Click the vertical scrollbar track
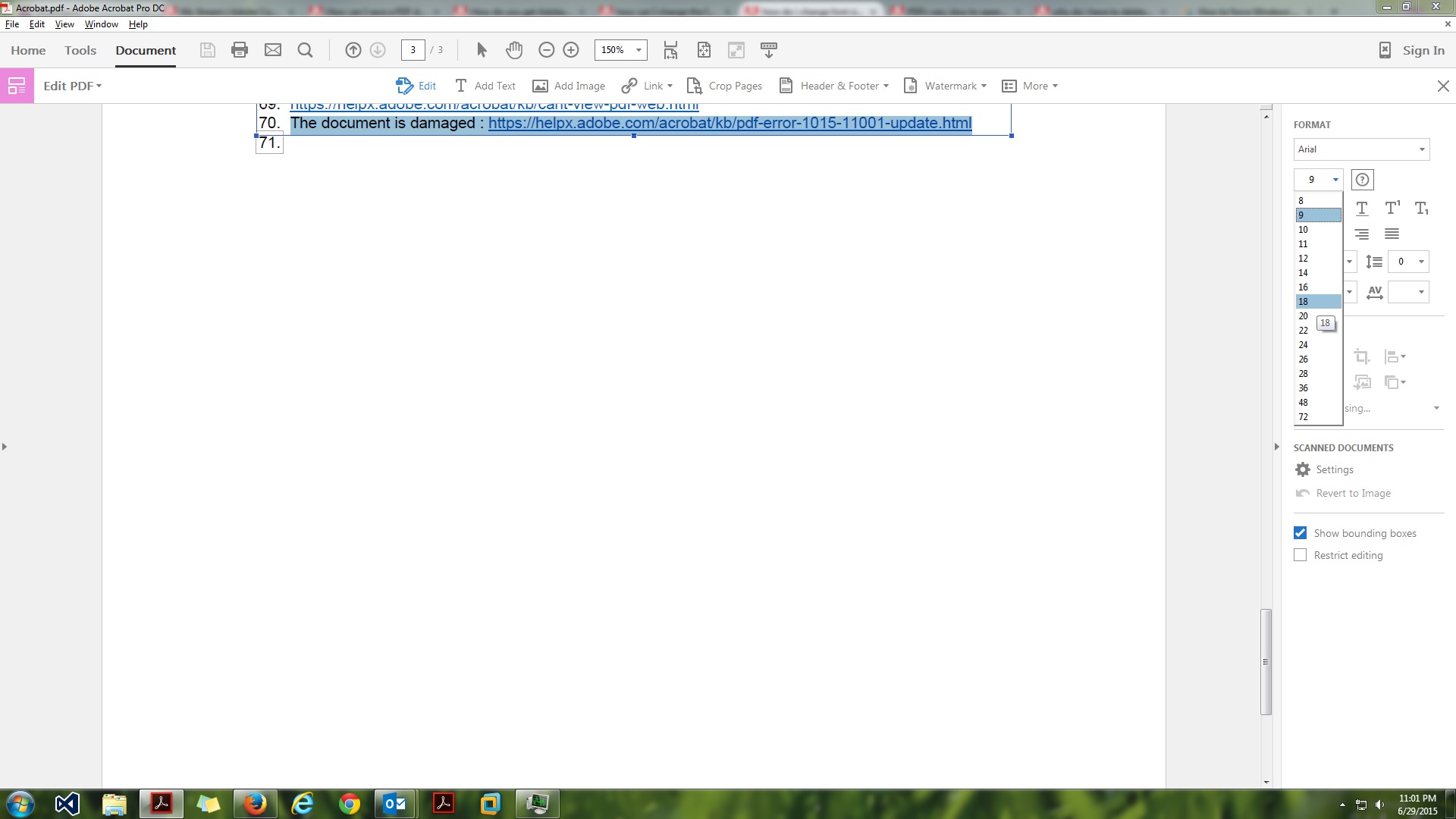Viewport: 1456px width, 819px height. pyautogui.click(x=1265, y=400)
